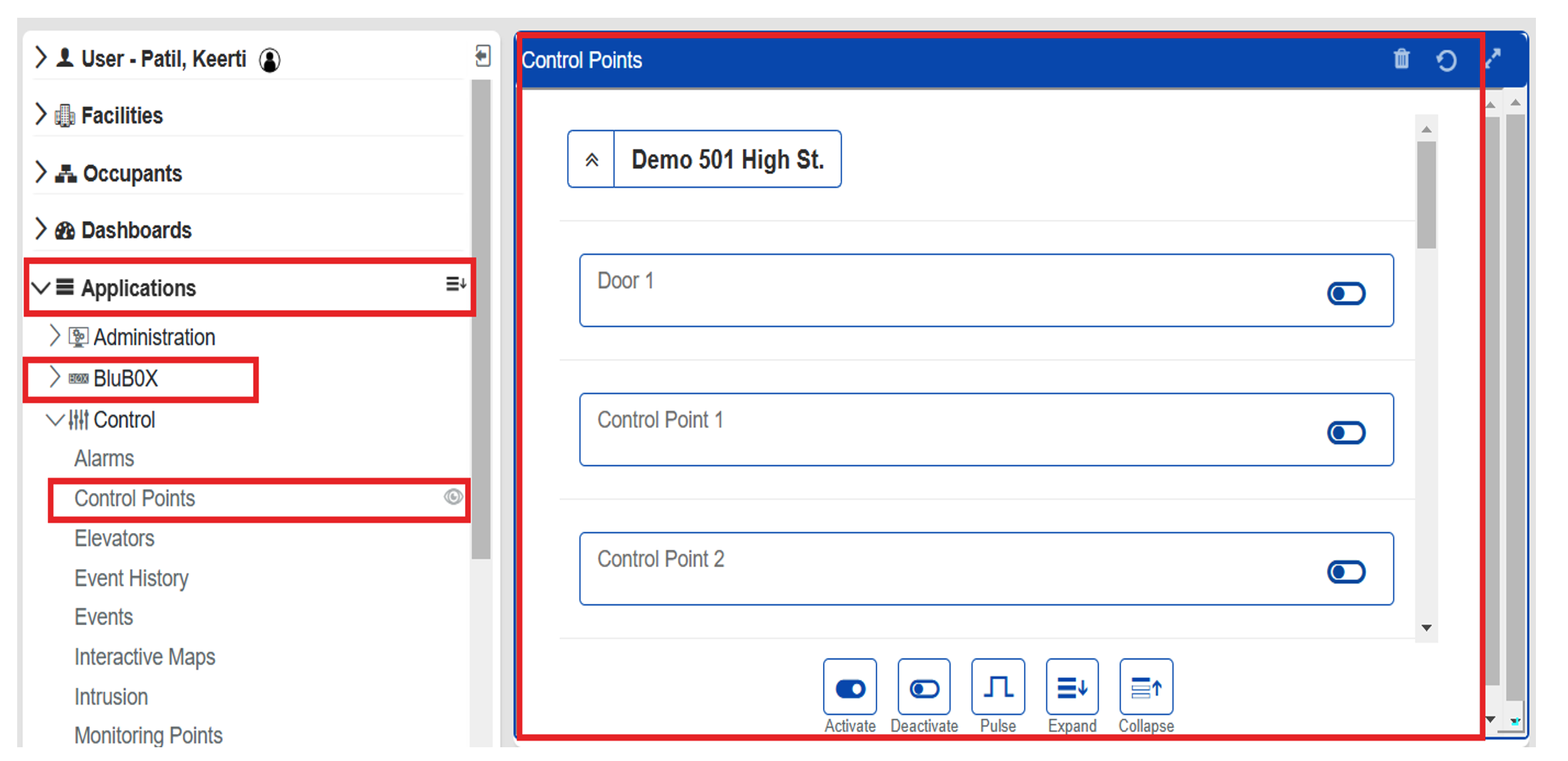Click the trash icon in Control Points header
This screenshot has width=1568, height=761.
(1401, 59)
